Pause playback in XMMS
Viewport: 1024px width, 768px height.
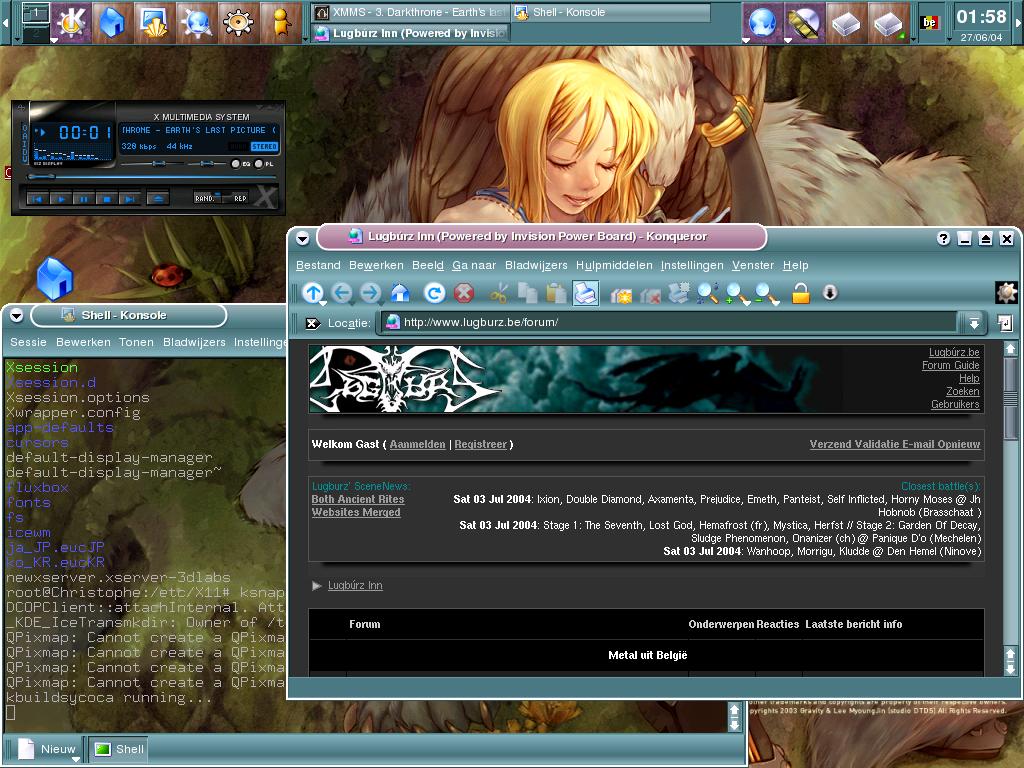coord(84,199)
